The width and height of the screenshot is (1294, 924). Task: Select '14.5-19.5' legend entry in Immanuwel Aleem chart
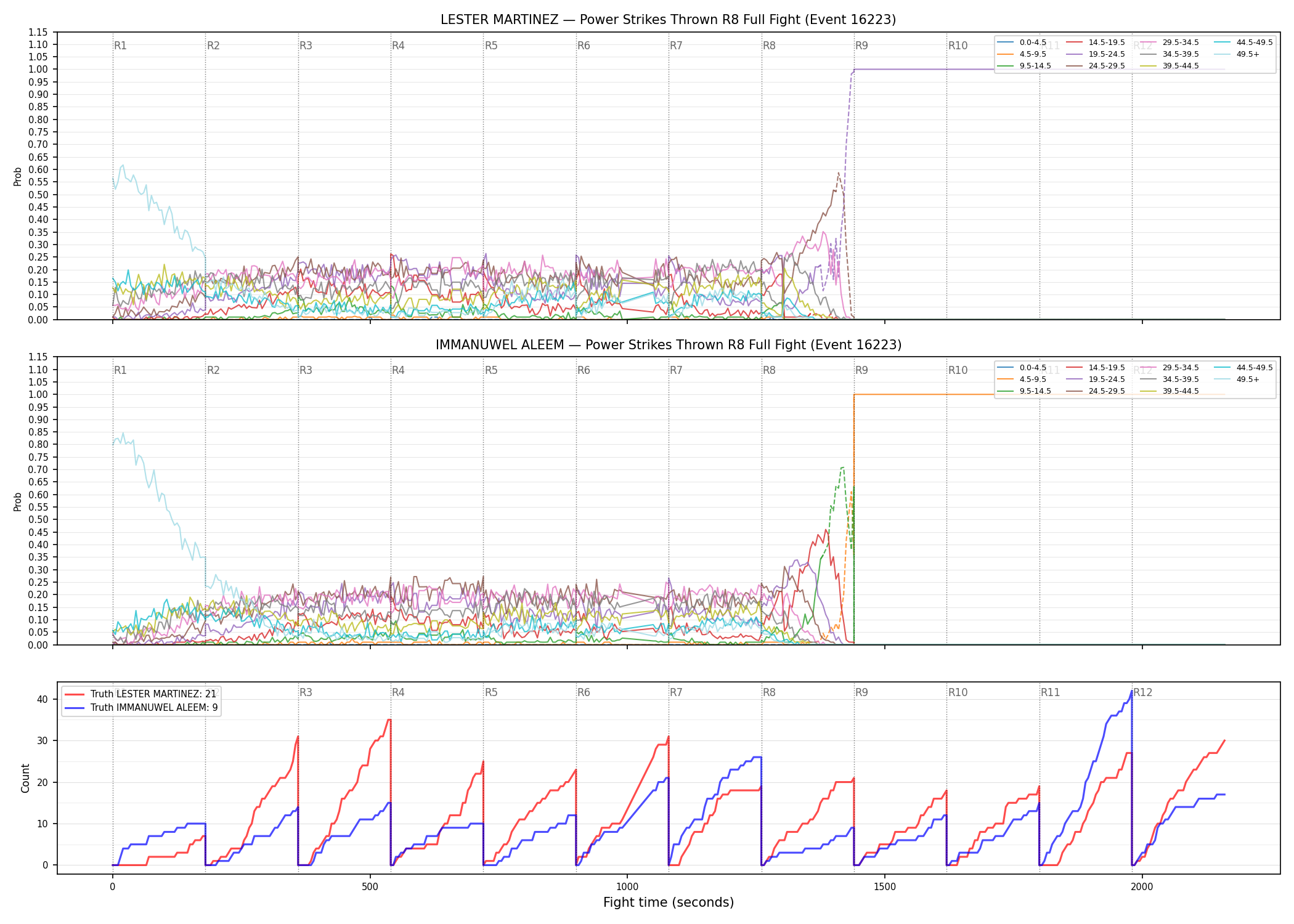click(1096, 368)
